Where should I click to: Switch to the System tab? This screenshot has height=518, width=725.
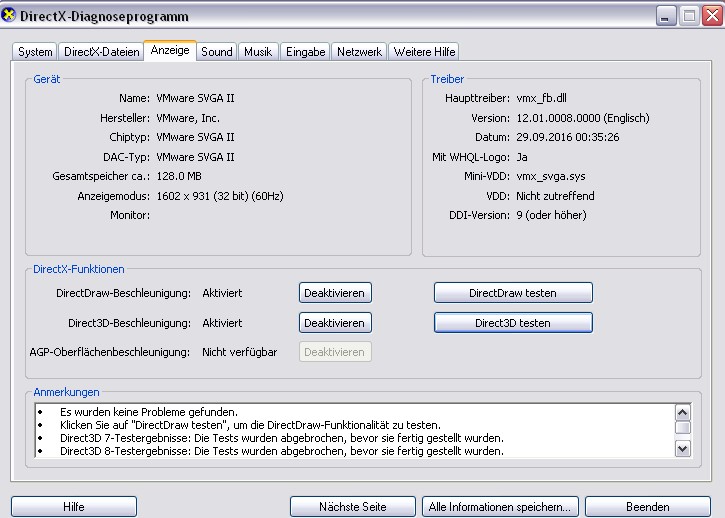pyautogui.click(x=35, y=51)
